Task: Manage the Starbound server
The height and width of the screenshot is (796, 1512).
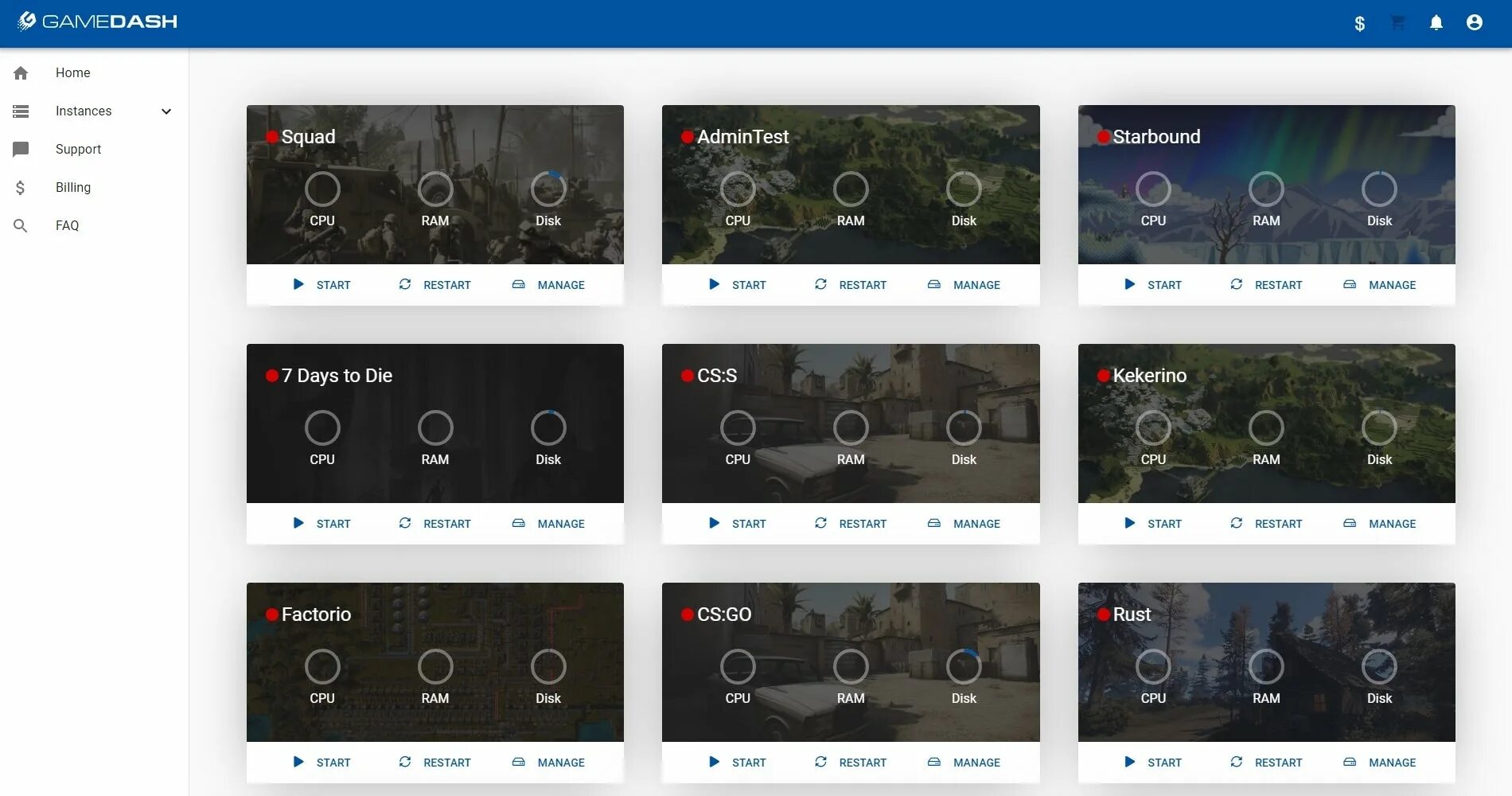Action: (x=1380, y=285)
